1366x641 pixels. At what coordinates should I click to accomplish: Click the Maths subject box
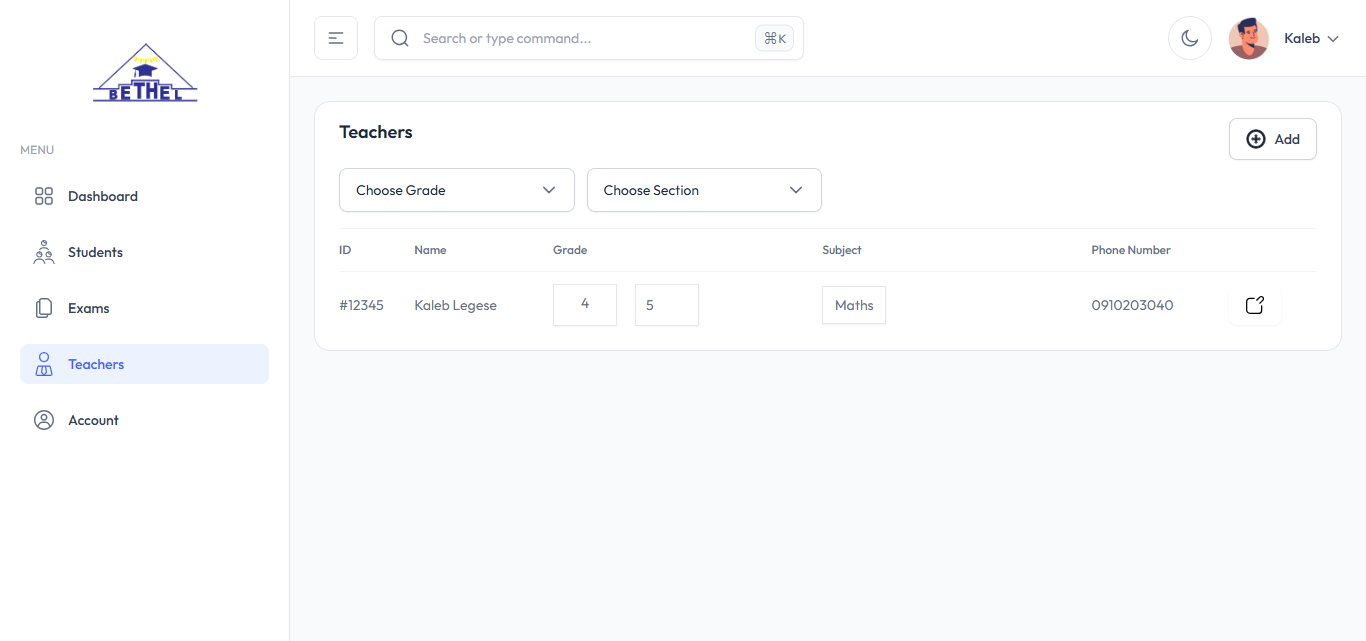854,305
